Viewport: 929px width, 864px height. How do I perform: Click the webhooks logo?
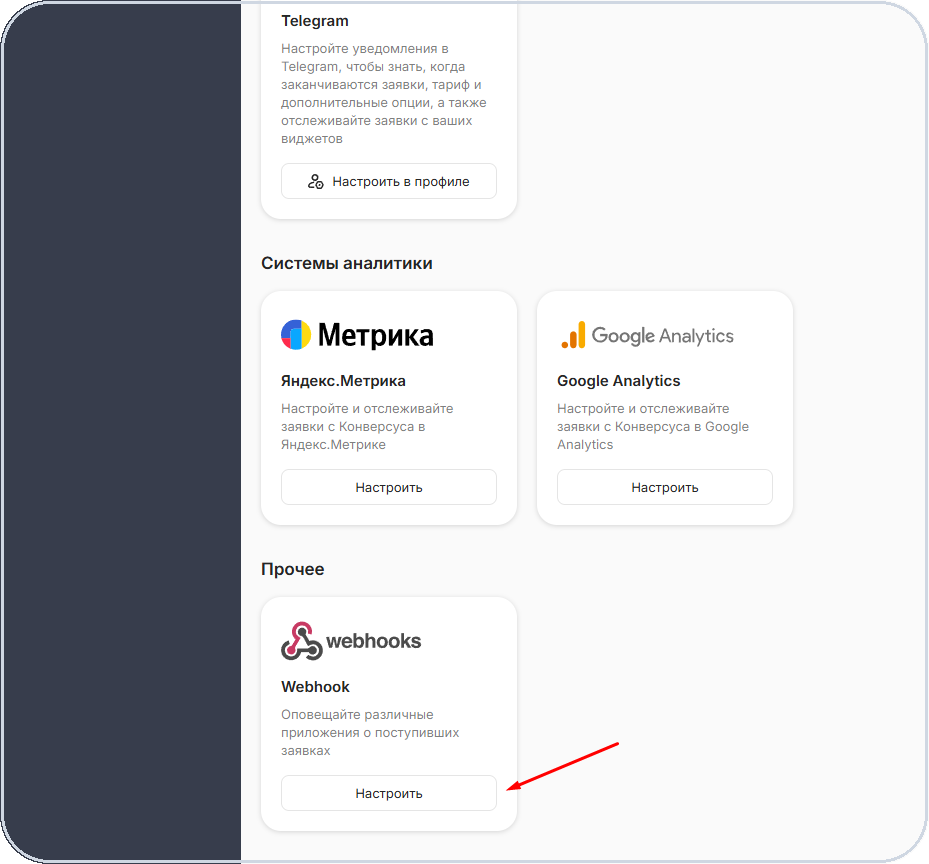click(351, 641)
